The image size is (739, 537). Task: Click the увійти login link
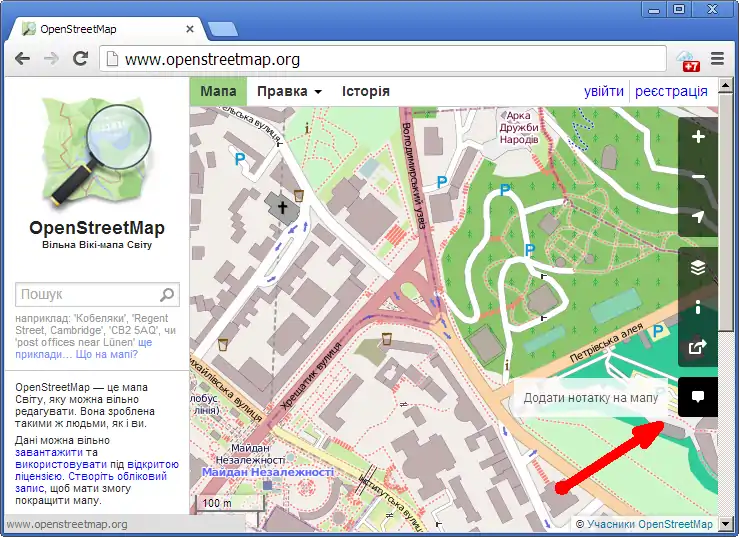click(x=604, y=91)
